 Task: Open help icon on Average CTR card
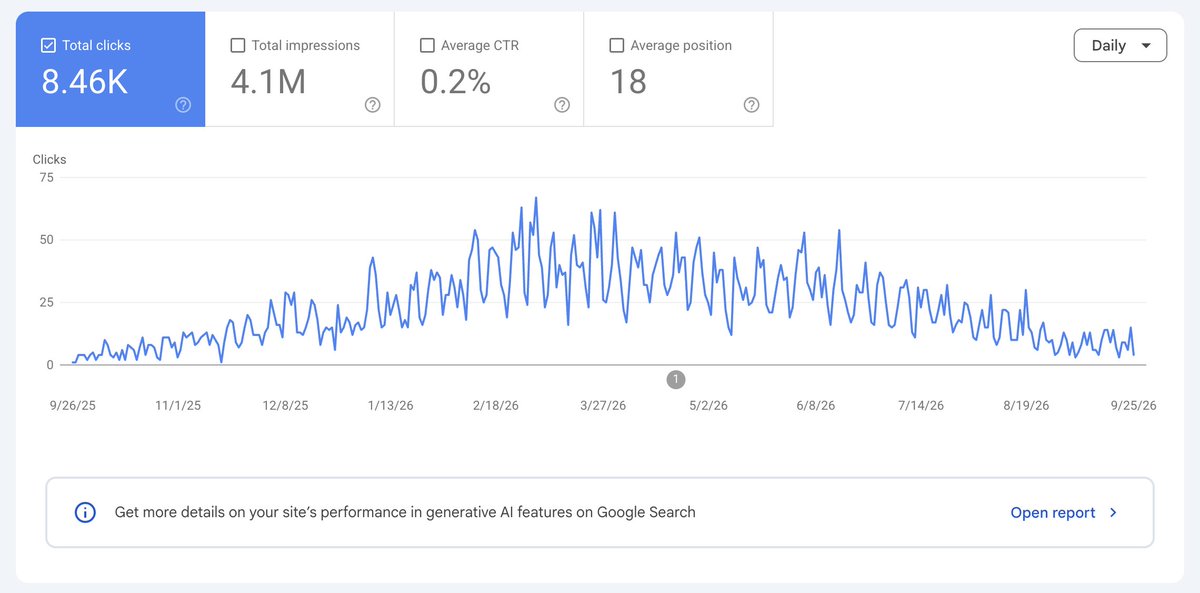coord(562,105)
